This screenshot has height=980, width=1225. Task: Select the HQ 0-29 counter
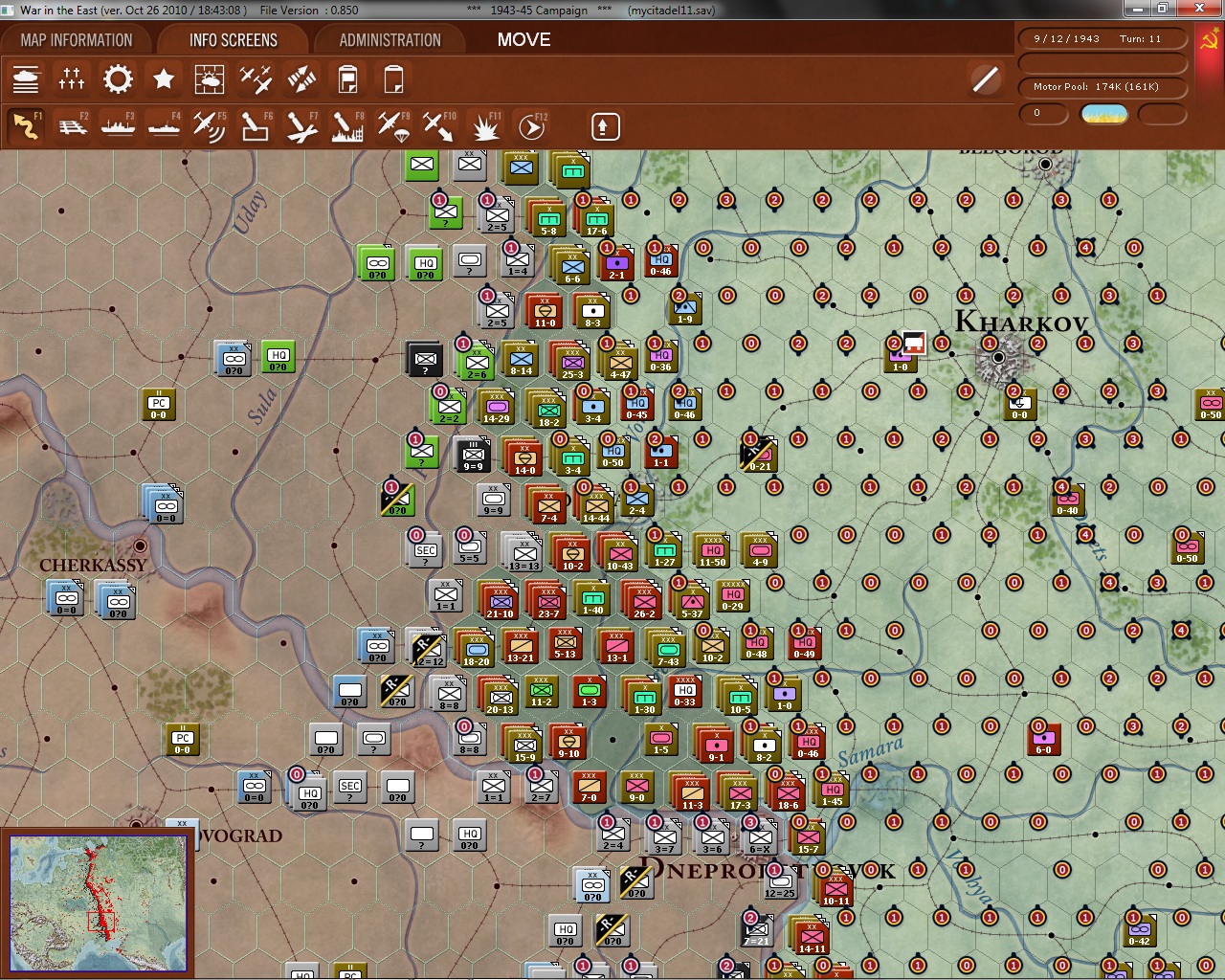(x=733, y=595)
